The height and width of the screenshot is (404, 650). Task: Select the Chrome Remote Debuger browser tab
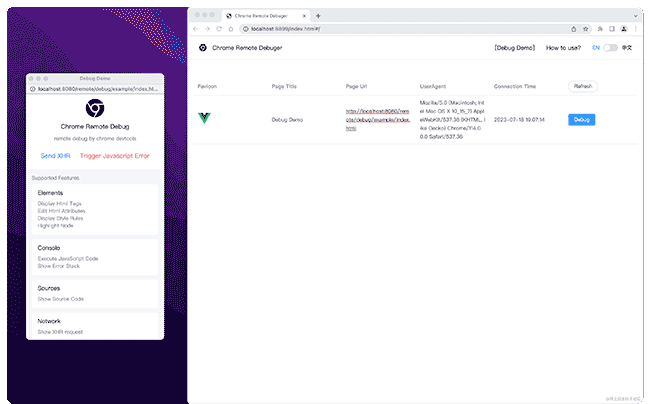pyautogui.click(x=265, y=16)
